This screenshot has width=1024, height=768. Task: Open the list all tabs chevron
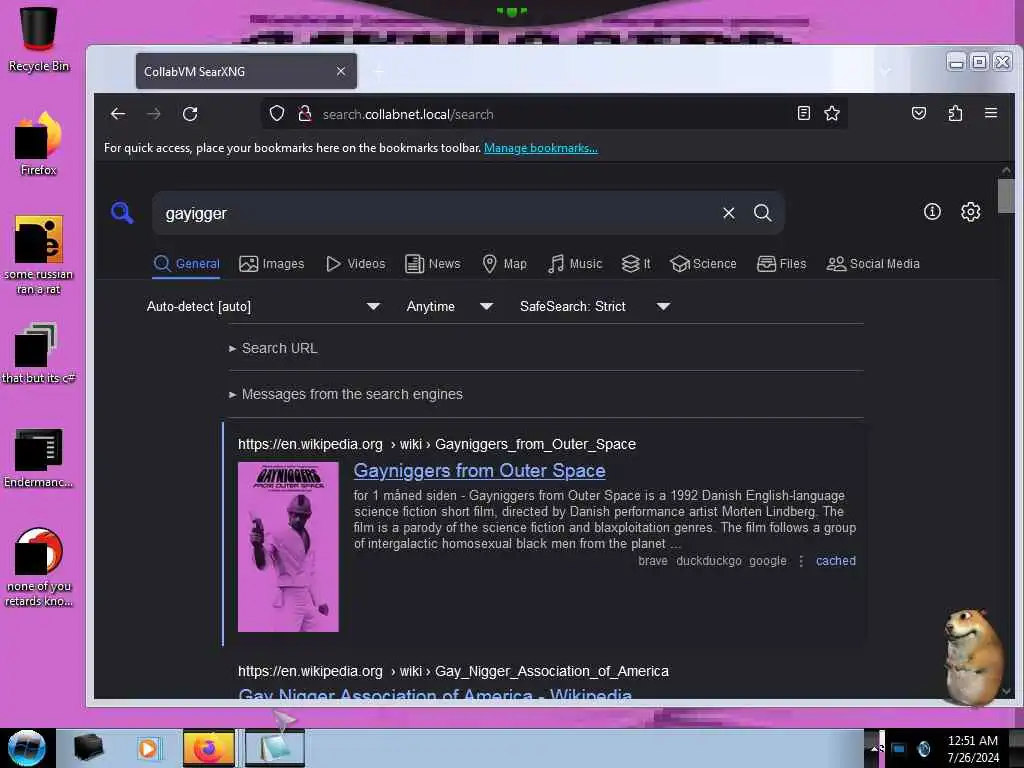tap(886, 71)
